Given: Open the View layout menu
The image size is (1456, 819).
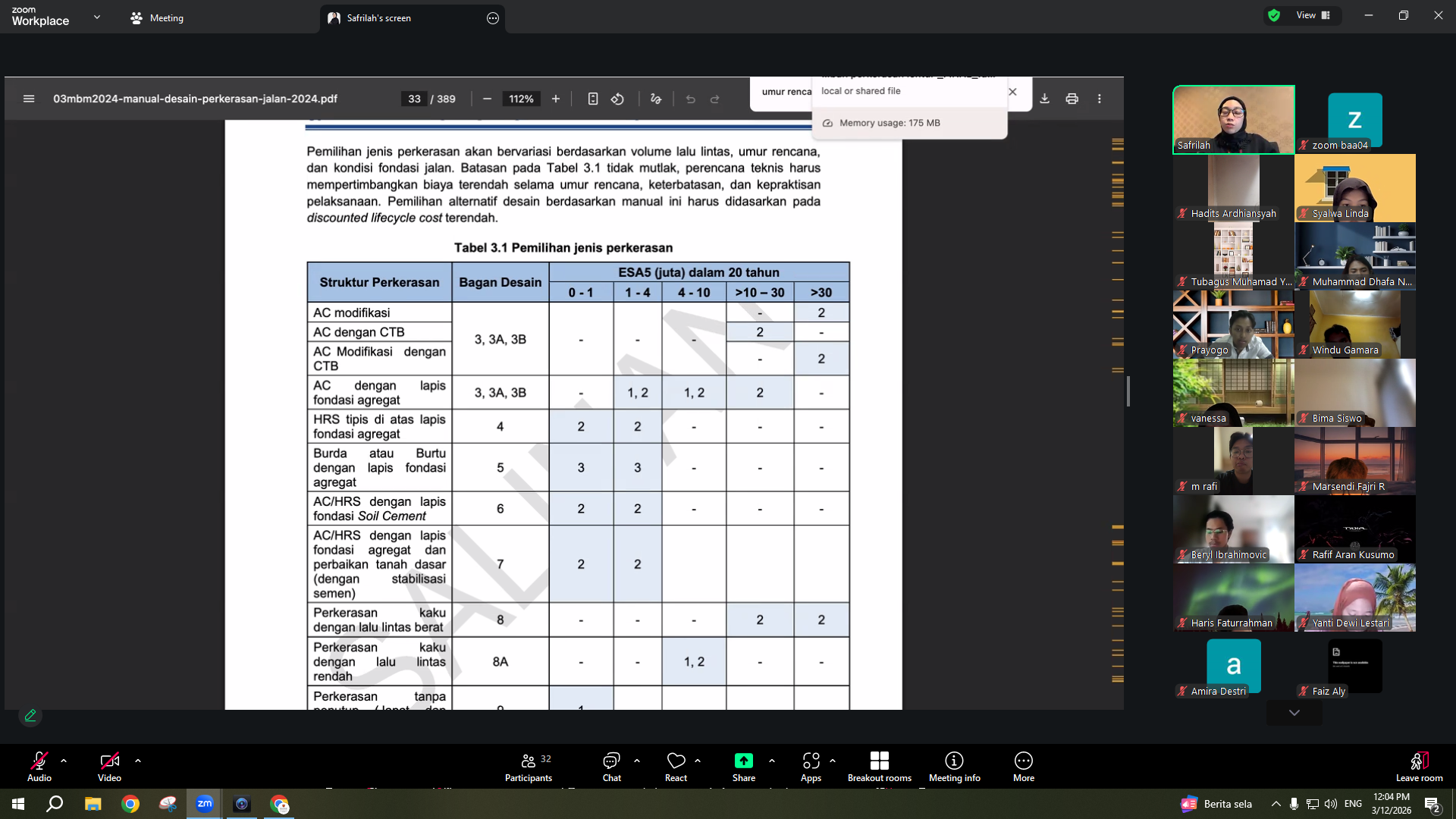Looking at the screenshot, I should coord(1313,15).
